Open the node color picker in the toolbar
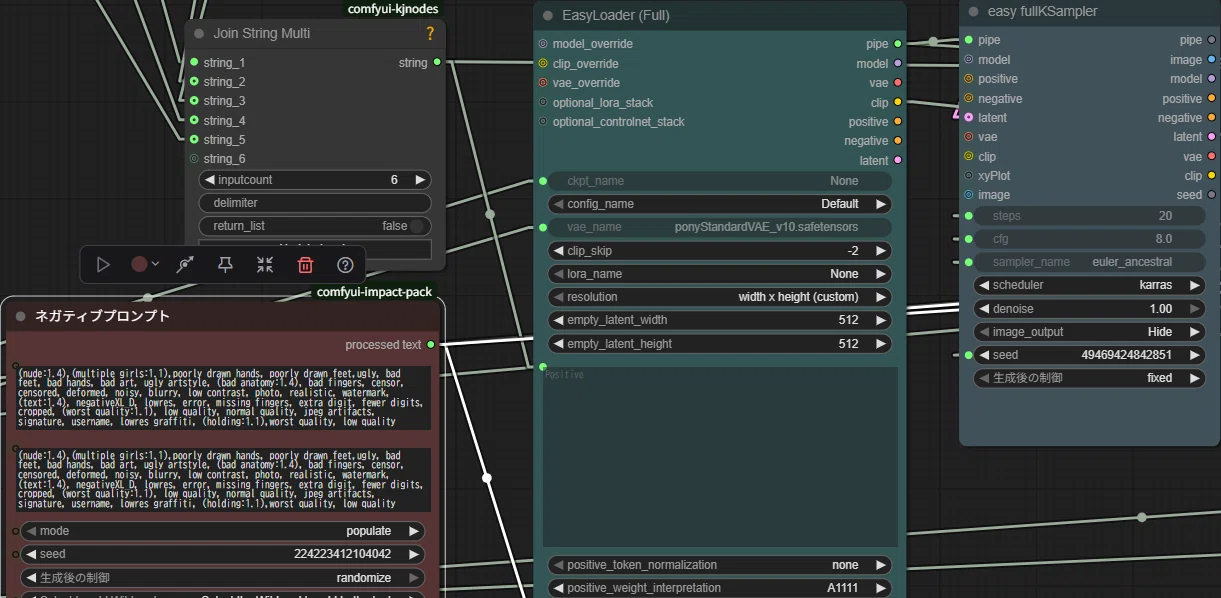Viewport: 1221px width, 598px height. pos(145,265)
